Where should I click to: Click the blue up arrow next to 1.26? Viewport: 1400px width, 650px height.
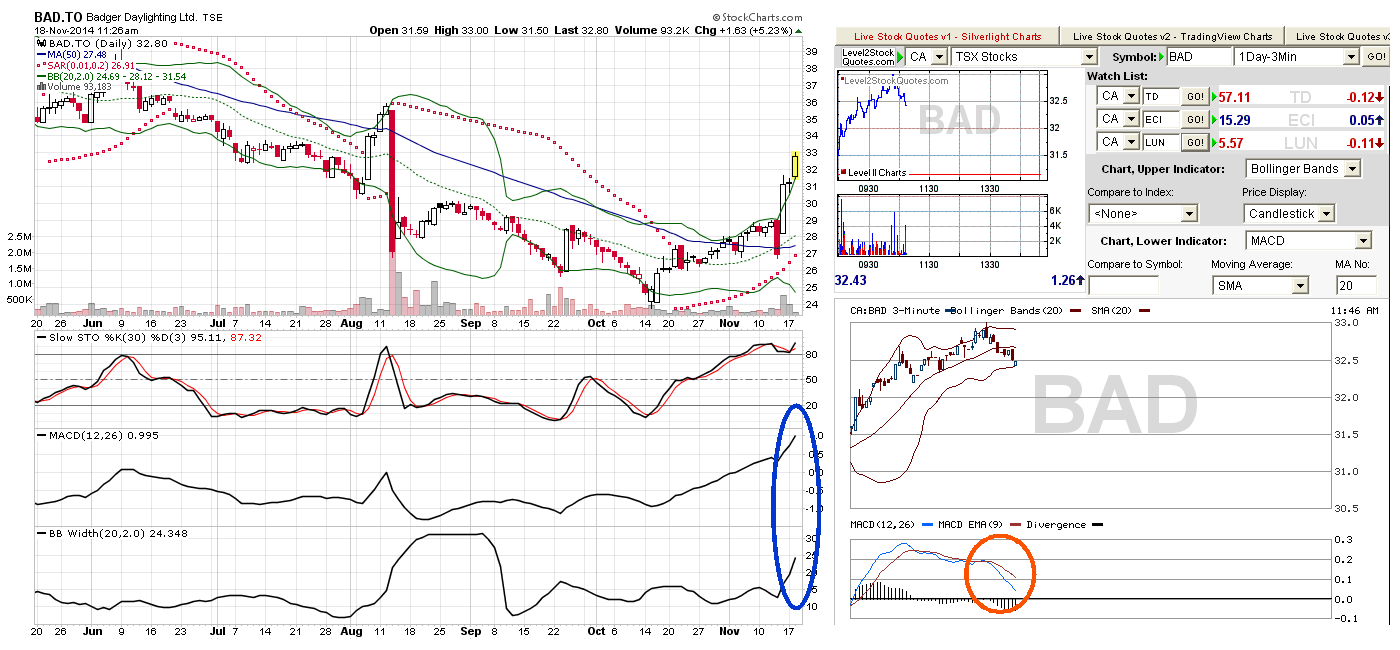pos(1081,280)
